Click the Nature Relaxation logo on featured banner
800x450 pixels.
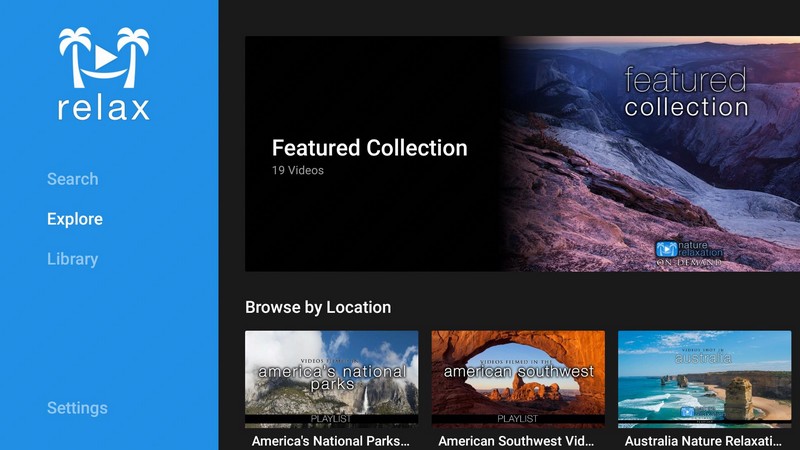pos(690,252)
